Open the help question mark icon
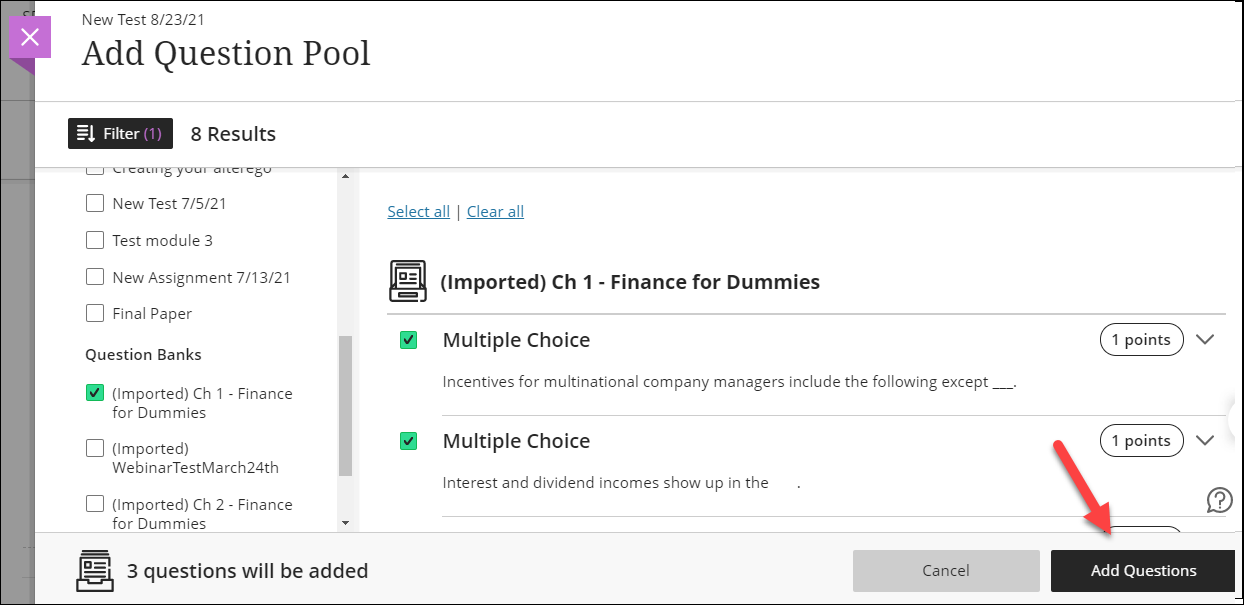Screen dimensions: 1244x605 click(1218, 499)
